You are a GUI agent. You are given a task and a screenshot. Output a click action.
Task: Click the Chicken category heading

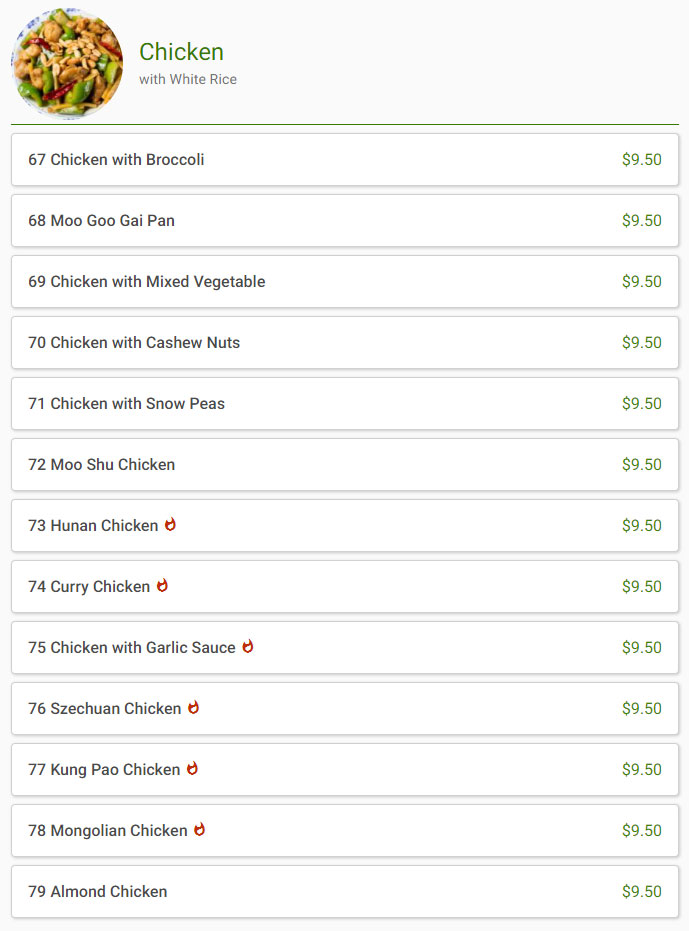pyautogui.click(x=181, y=52)
